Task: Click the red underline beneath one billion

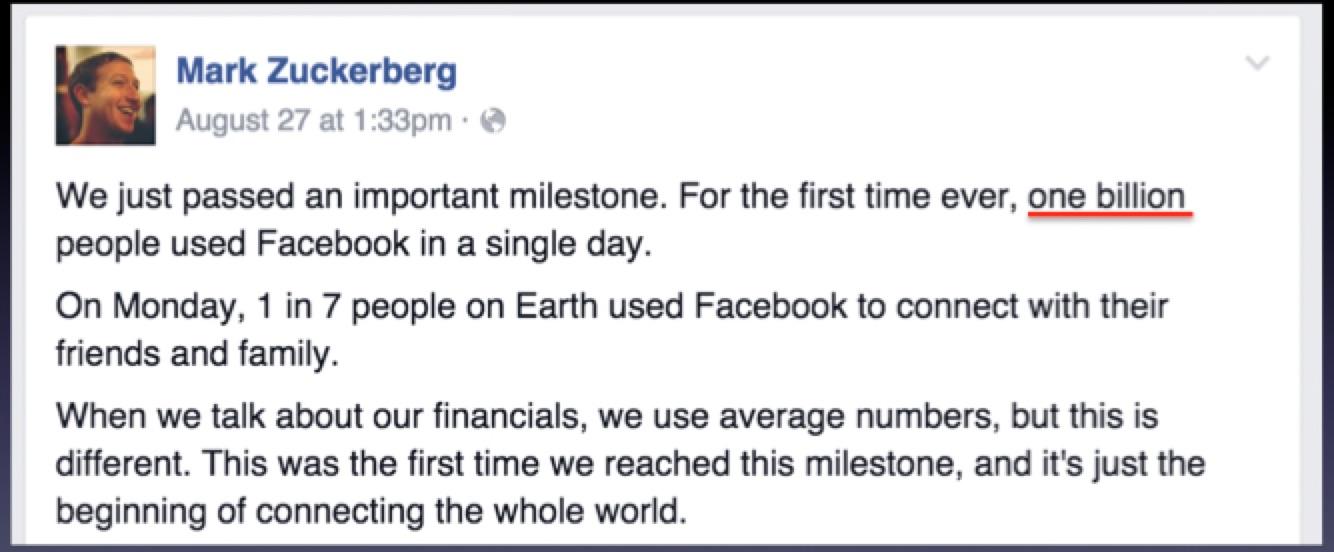Action: (1110, 216)
